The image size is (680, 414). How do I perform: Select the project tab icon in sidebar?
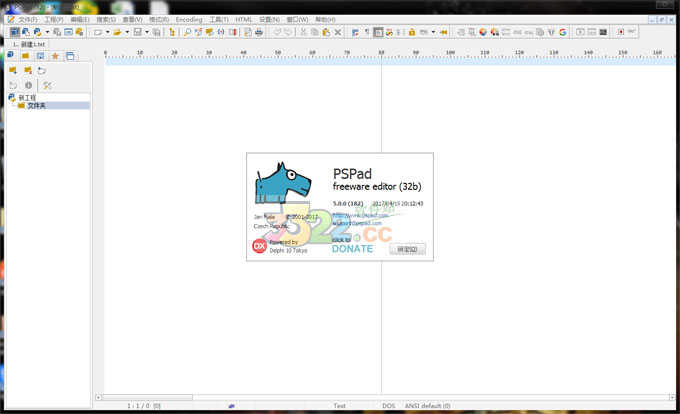point(11,55)
